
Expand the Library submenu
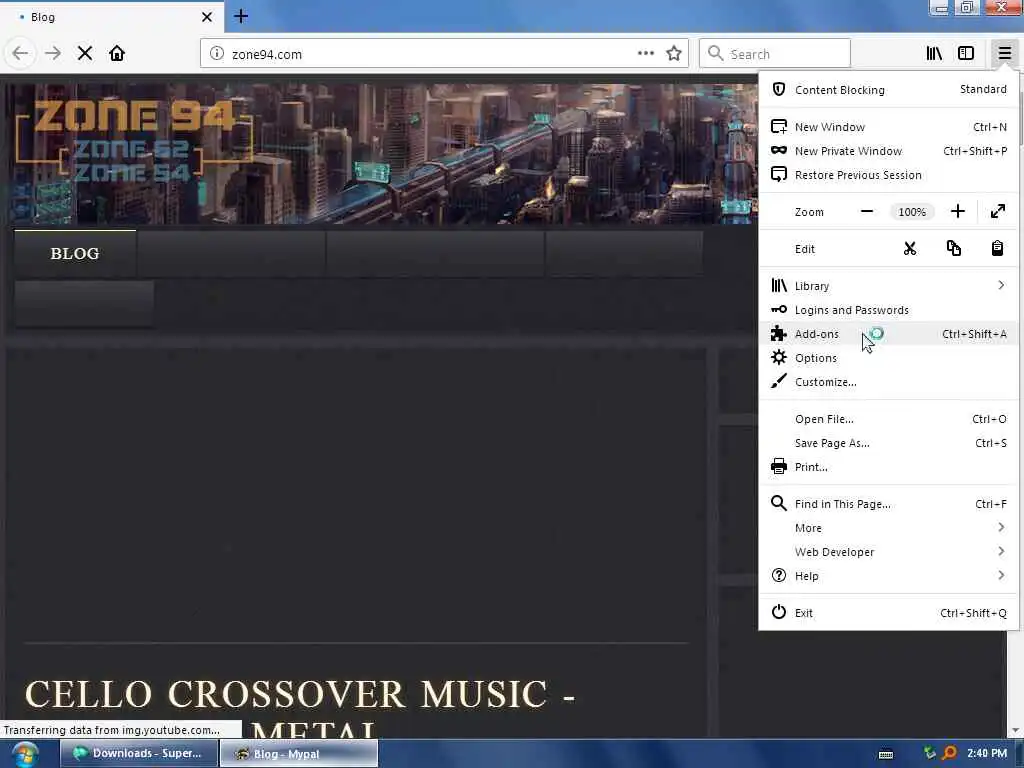(888, 286)
